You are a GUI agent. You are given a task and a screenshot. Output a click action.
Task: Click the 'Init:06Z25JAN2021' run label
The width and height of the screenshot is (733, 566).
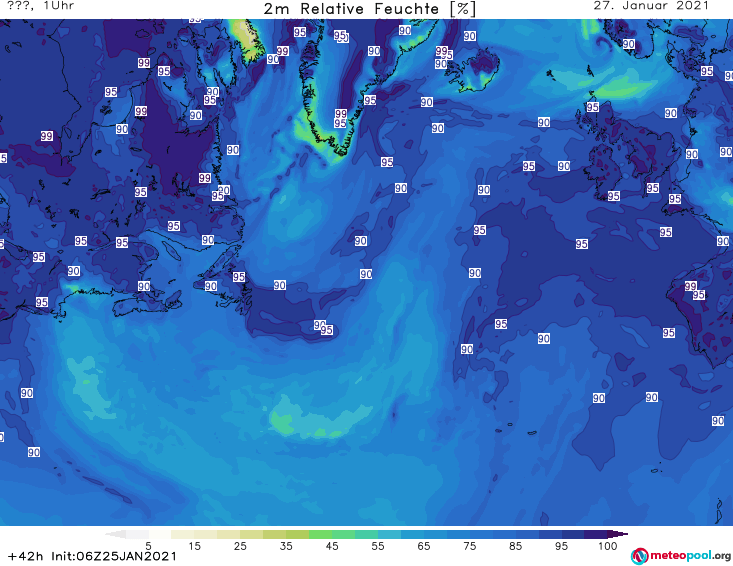pyautogui.click(x=114, y=556)
